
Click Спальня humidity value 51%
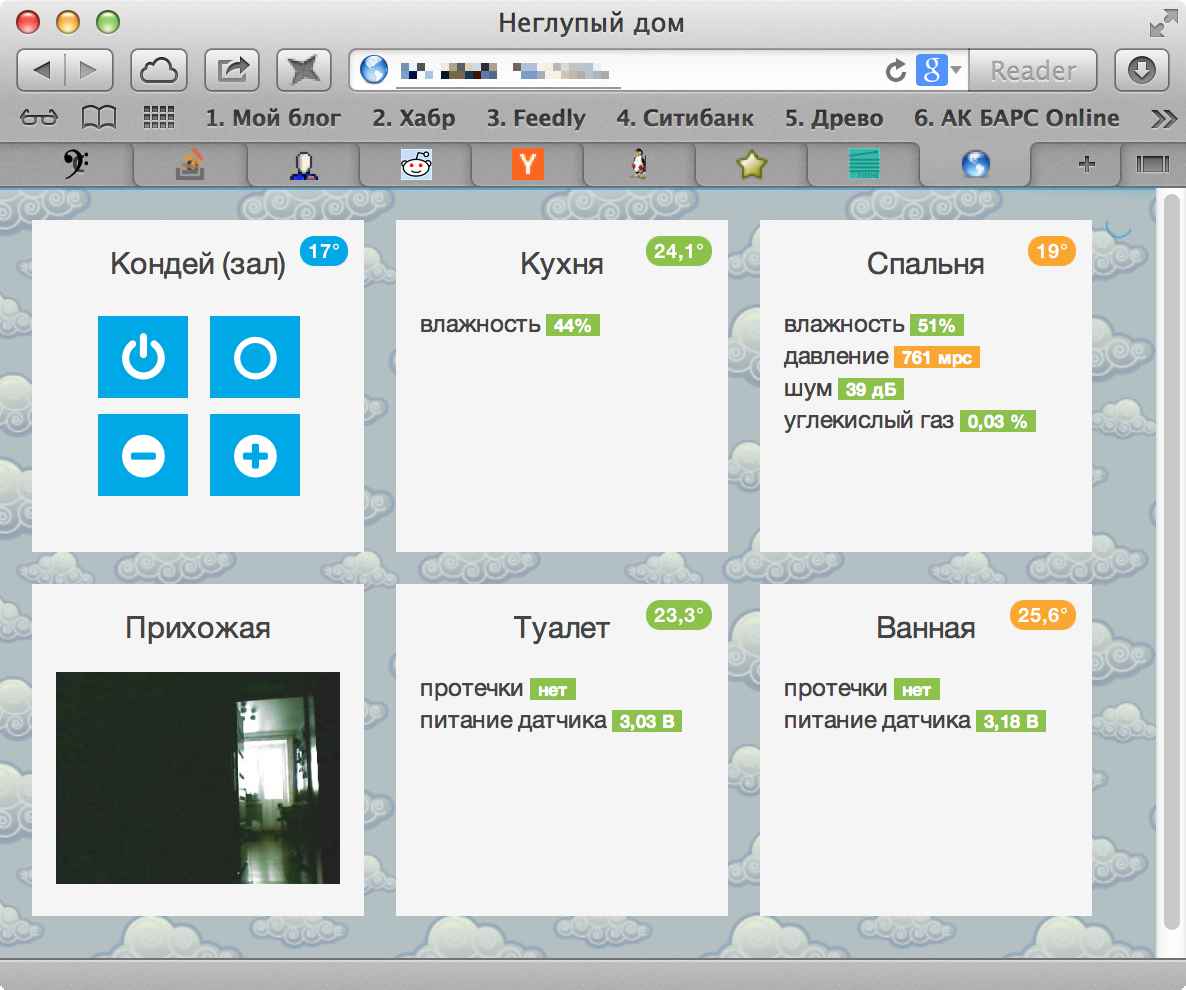coord(936,325)
